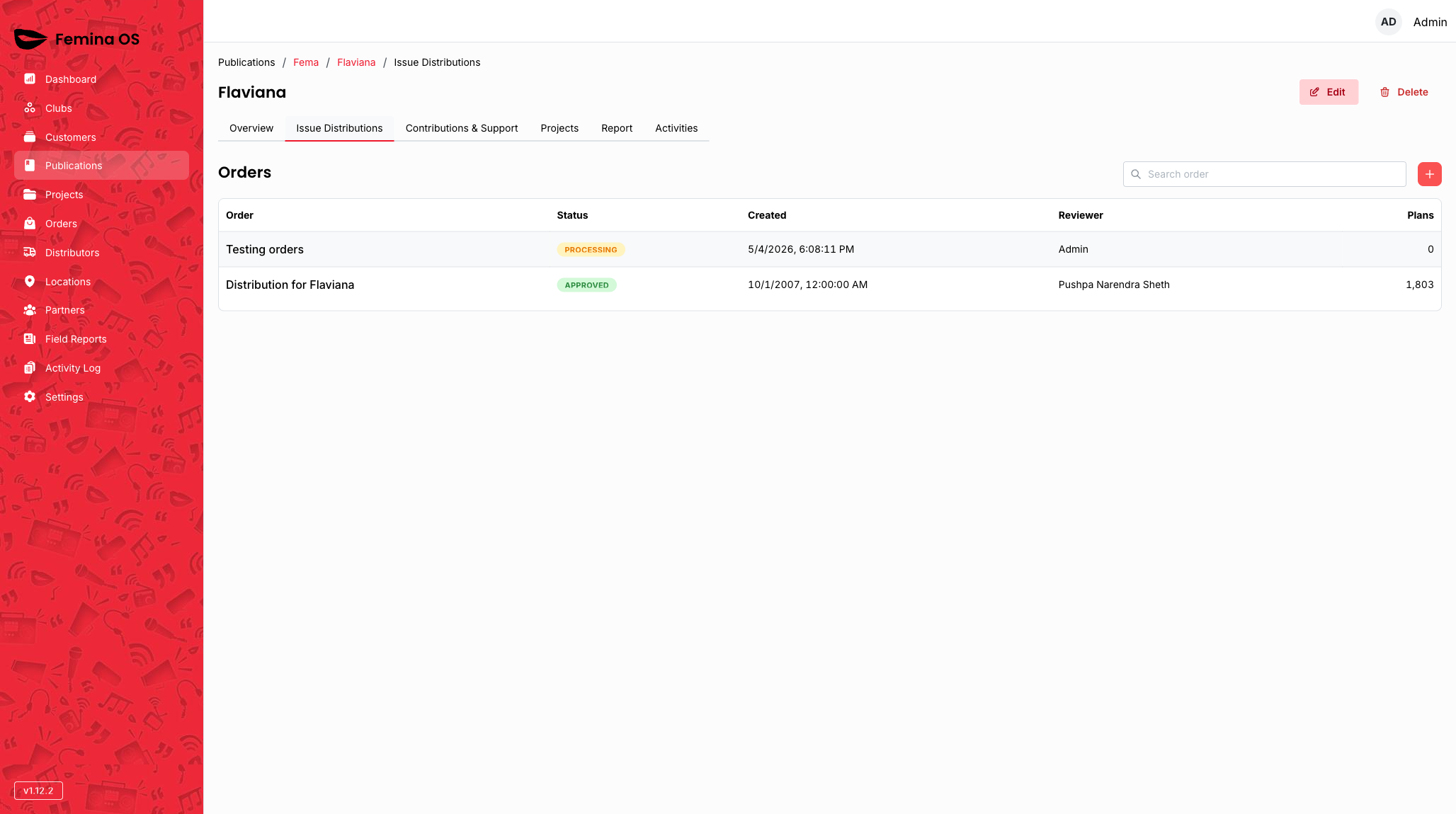Click the Orders bag icon
This screenshot has width=1456, height=814.
30,223
